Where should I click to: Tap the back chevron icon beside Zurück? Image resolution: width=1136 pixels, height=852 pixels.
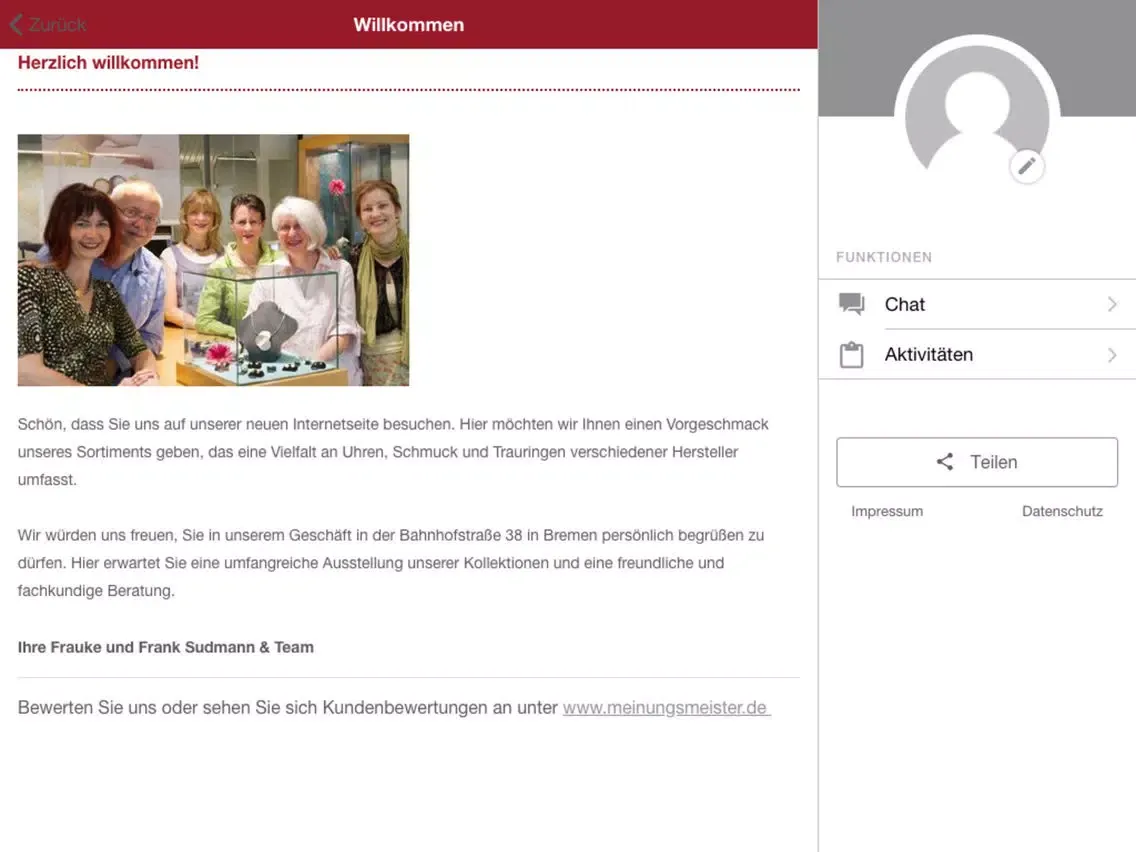click(17, 25)
